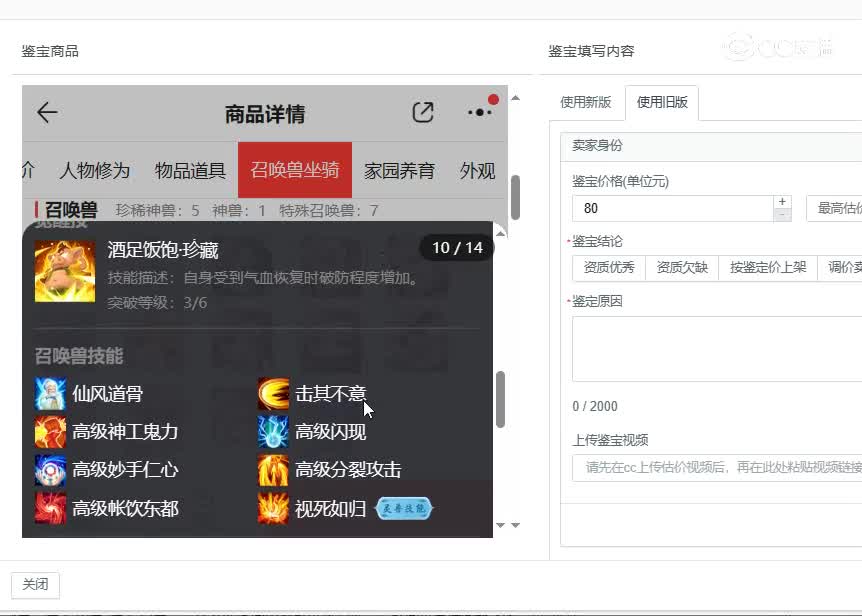Click the skill popup scrollbar thumb
The height and width of the screenshot is (616, 862).
click(500, 399)
